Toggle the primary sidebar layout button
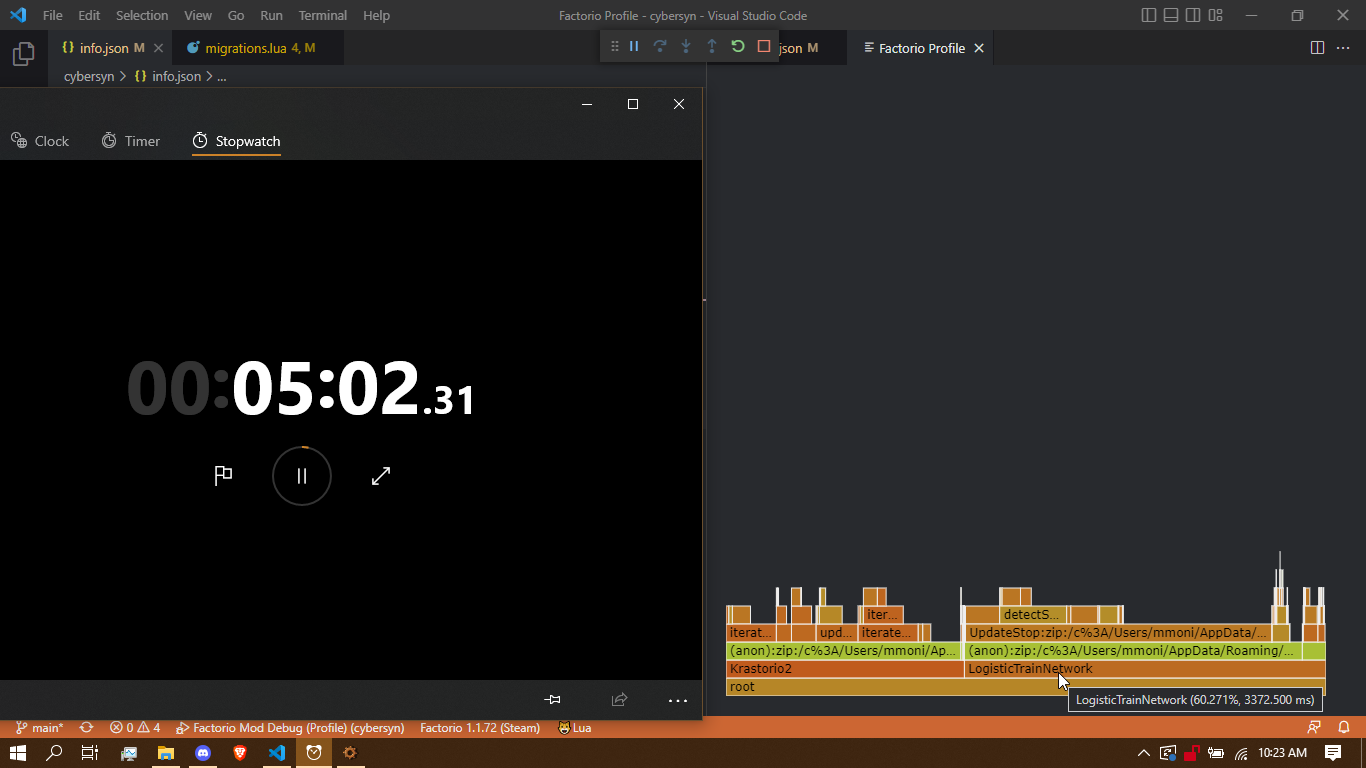 point(1149,16)
